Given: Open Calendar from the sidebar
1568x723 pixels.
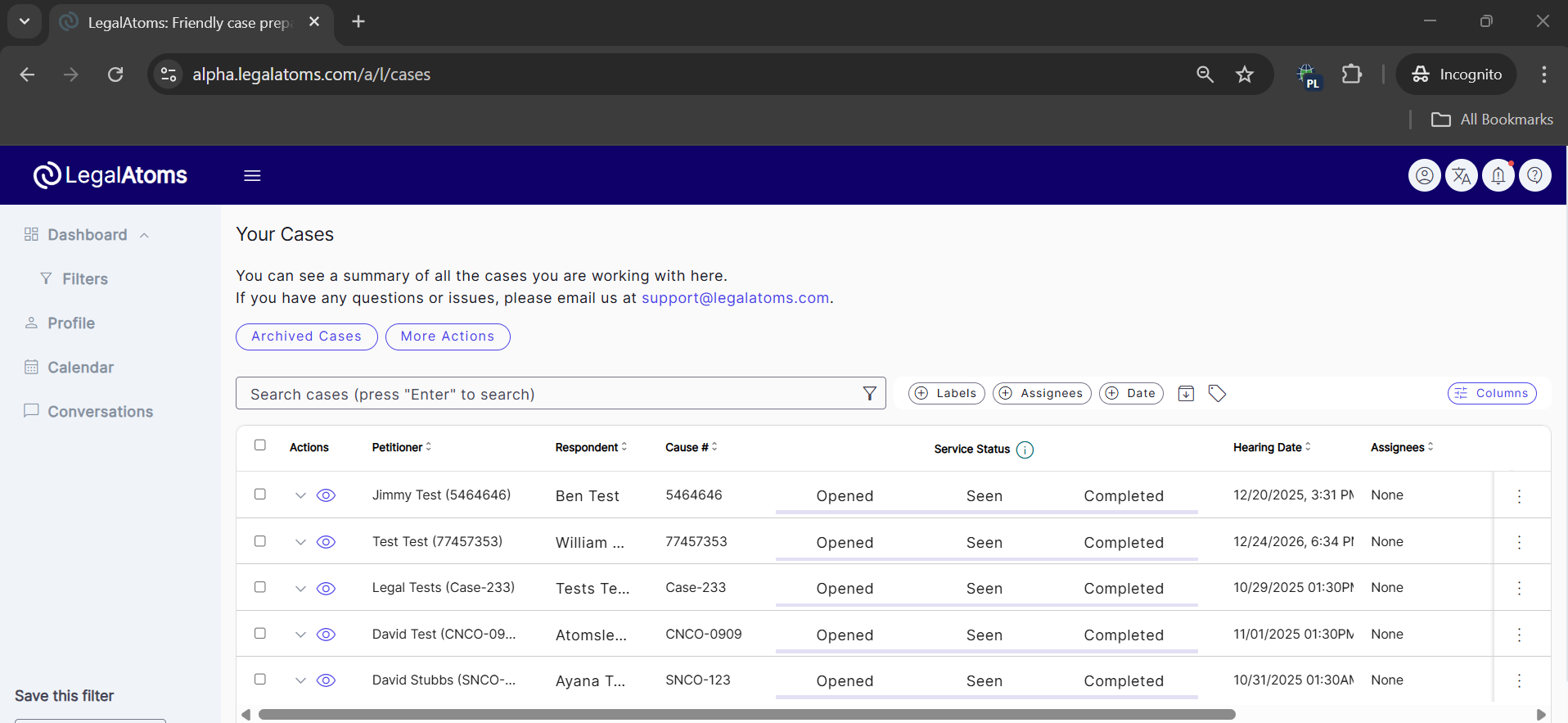Looking at the screenshot, I should 80,368.
